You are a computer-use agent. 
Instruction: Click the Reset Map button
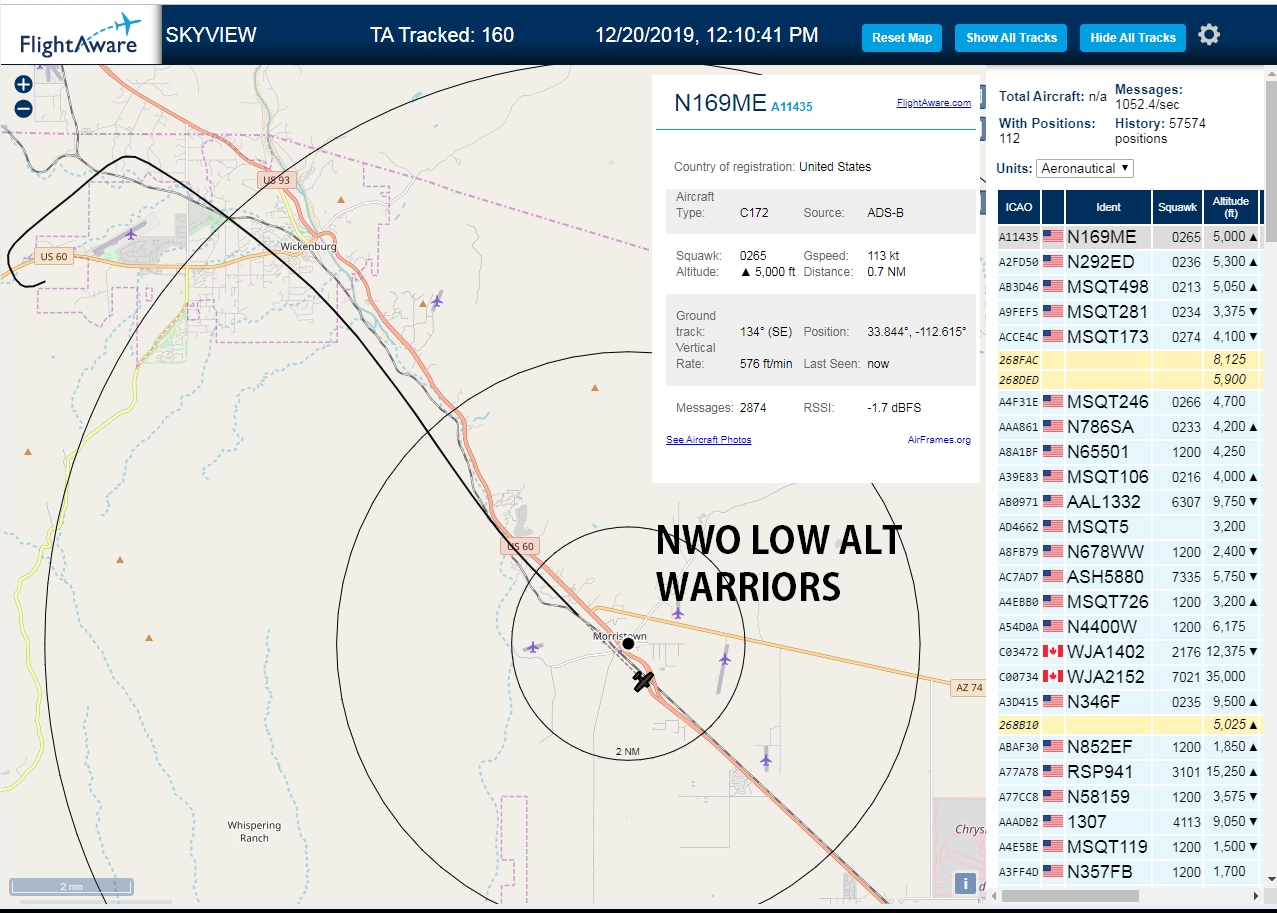[902, 38]
